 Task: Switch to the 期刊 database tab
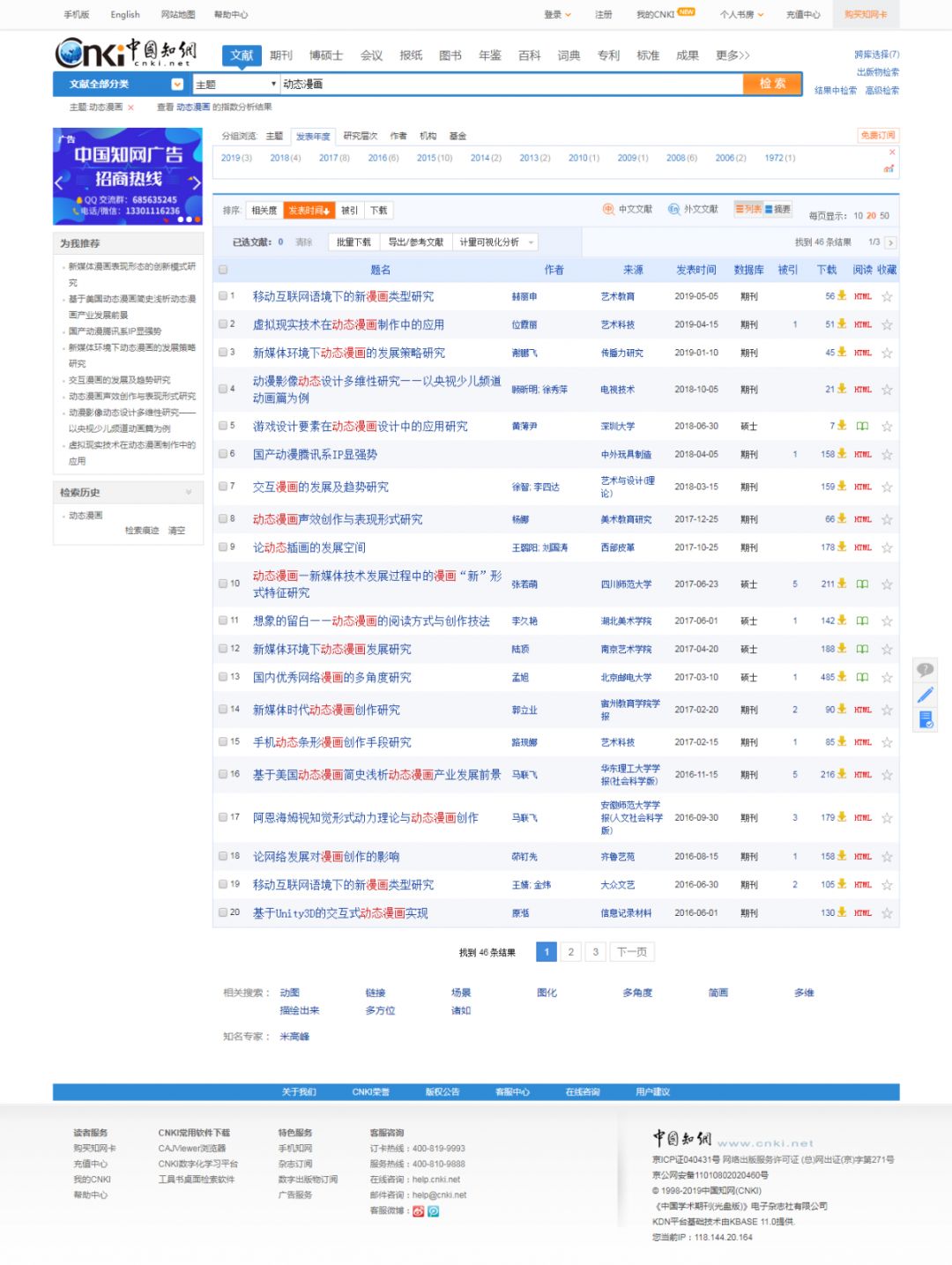[x=281, y=56]
